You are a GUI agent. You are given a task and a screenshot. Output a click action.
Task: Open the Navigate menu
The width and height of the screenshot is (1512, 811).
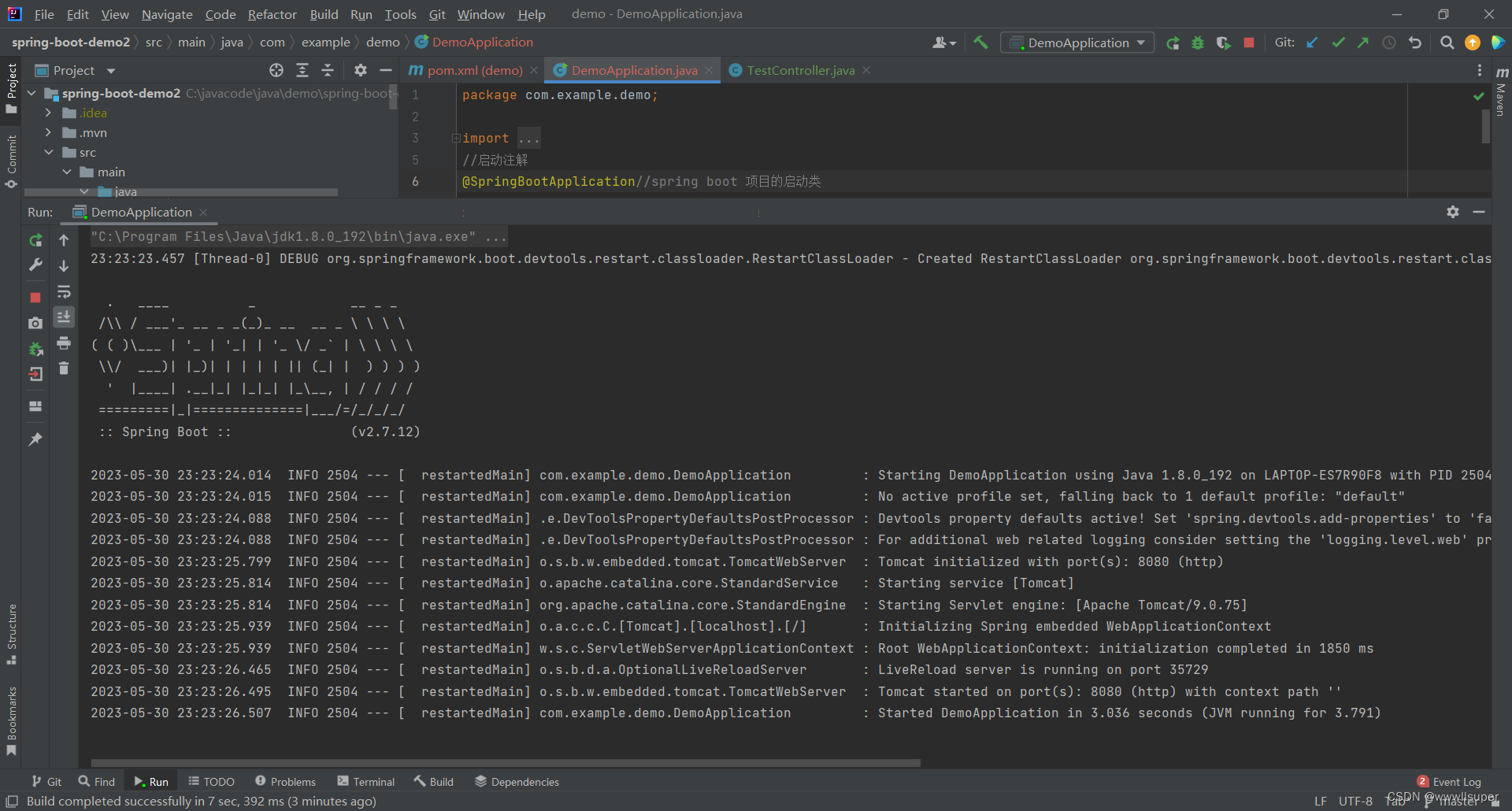pyautogui.click(x=167, y=14)
